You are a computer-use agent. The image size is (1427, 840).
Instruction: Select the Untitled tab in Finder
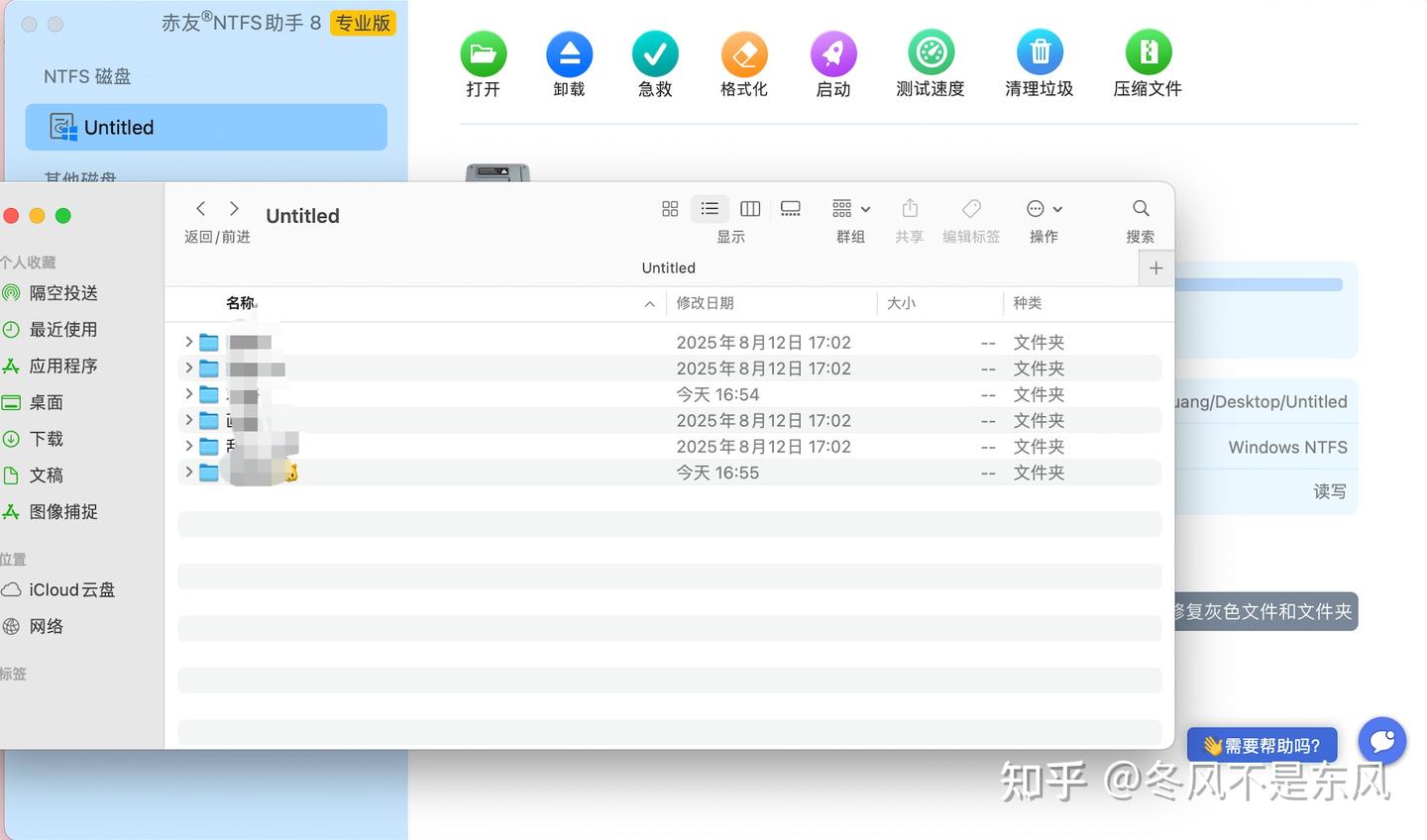point(669,268)
